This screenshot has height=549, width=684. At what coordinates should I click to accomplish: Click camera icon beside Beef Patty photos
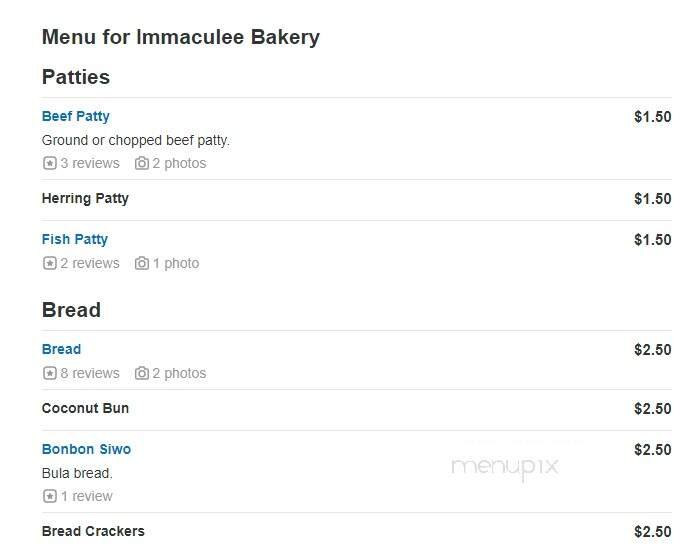pyautogui.click(x=142, y=163)
